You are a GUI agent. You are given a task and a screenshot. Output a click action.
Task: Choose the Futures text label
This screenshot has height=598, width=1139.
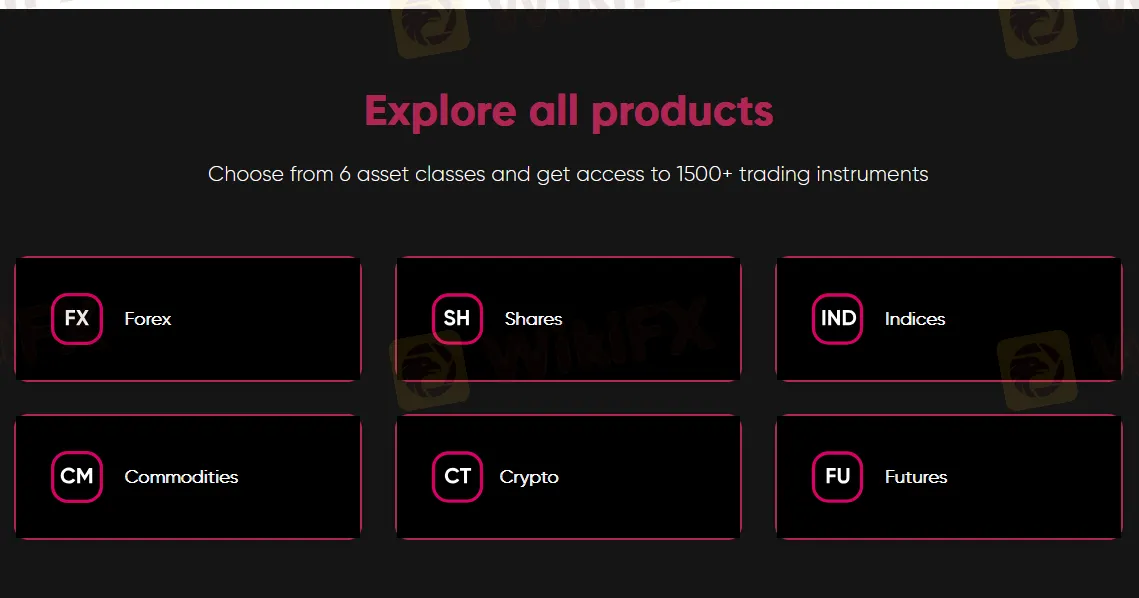coord(916,477)
